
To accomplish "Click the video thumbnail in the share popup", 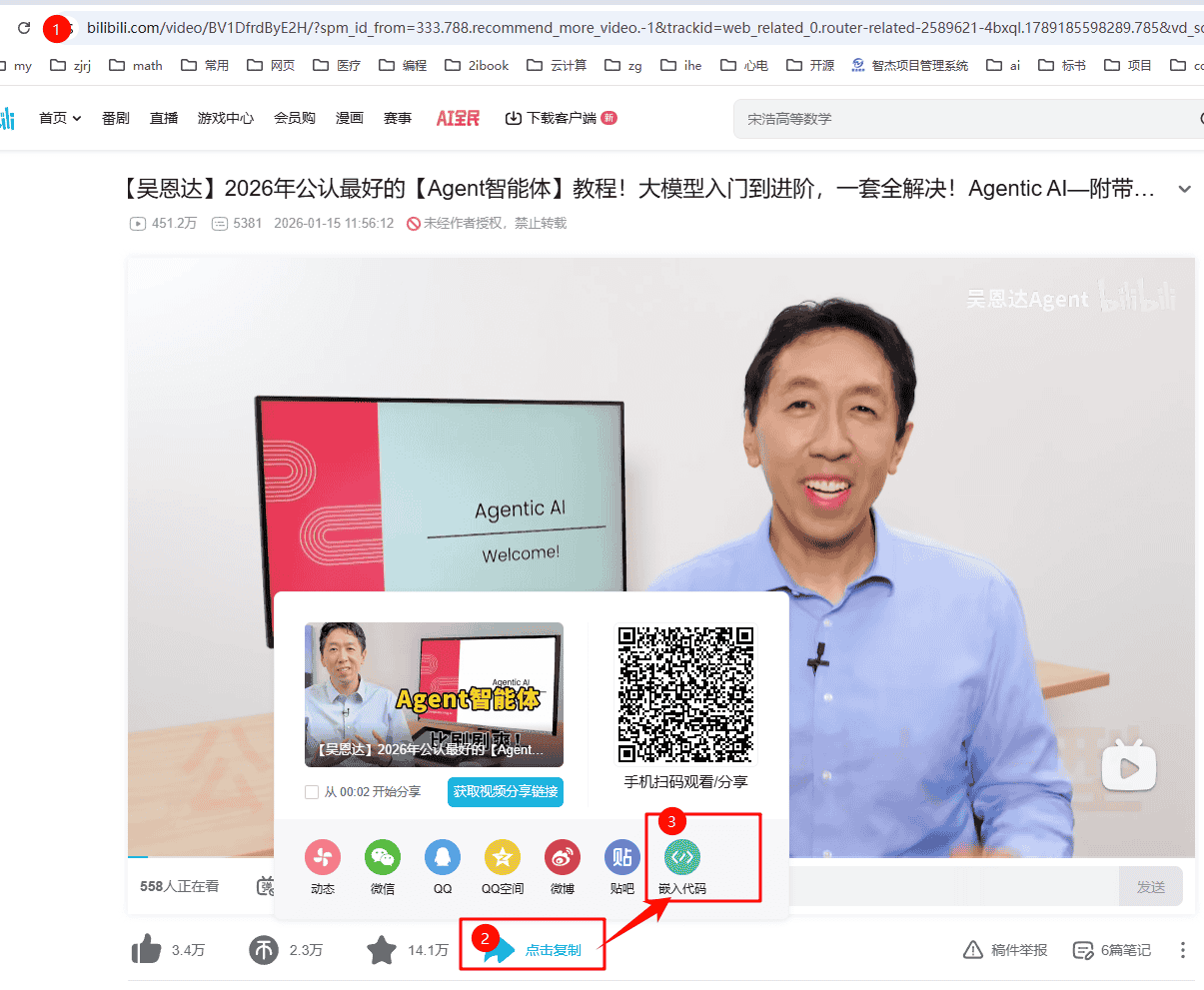I will [434, 694].
